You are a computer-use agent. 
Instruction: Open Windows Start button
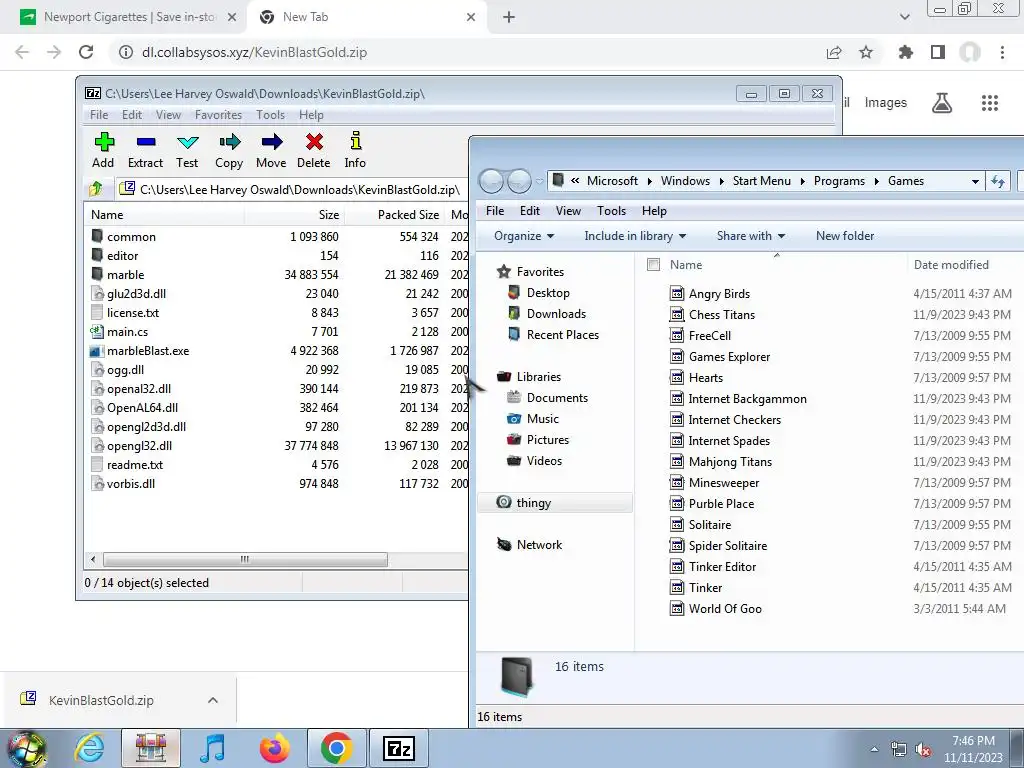pyautogui.click(x=26, y=748)
